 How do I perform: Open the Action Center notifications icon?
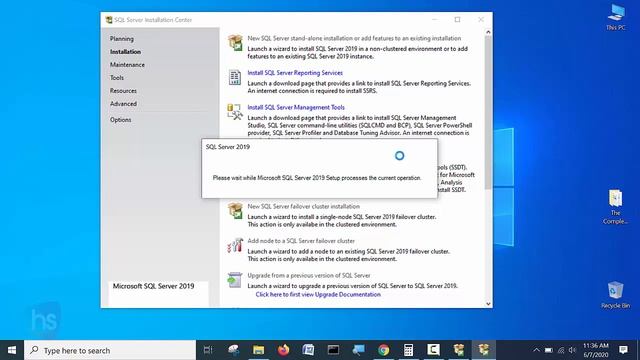click(623, 350)
